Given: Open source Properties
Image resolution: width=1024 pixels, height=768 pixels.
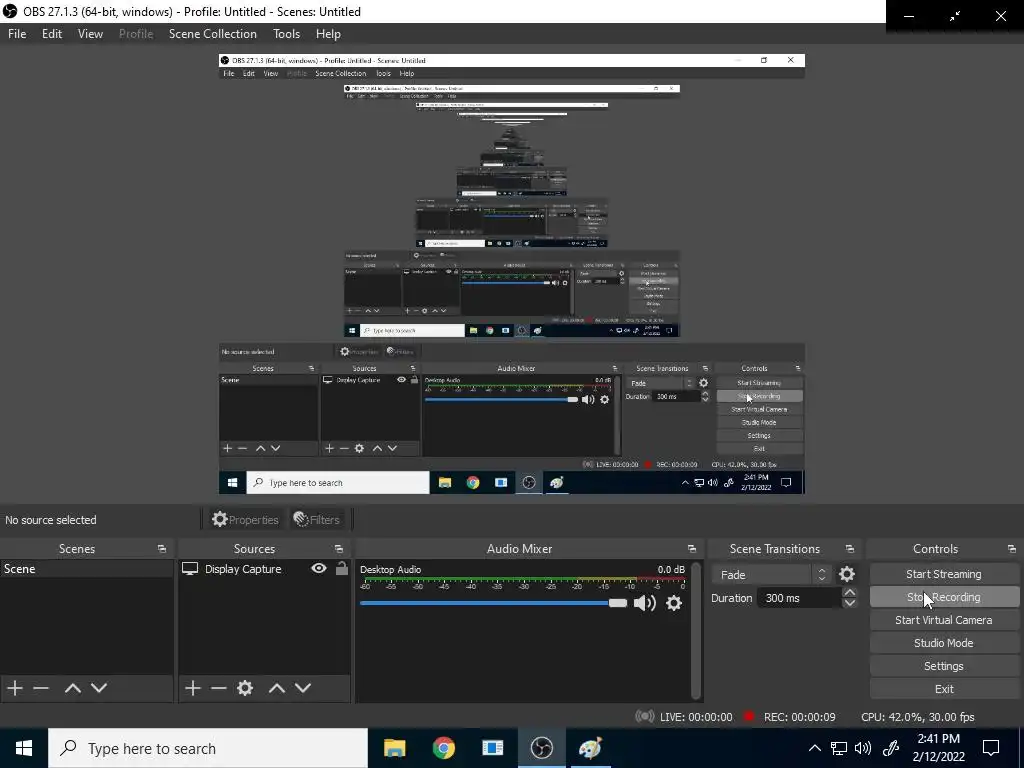Looking at the screenshot, I should coord(245,520).
